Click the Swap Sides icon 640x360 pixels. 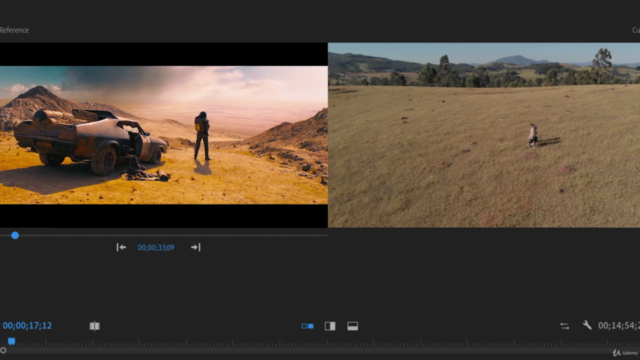(564, 326)
